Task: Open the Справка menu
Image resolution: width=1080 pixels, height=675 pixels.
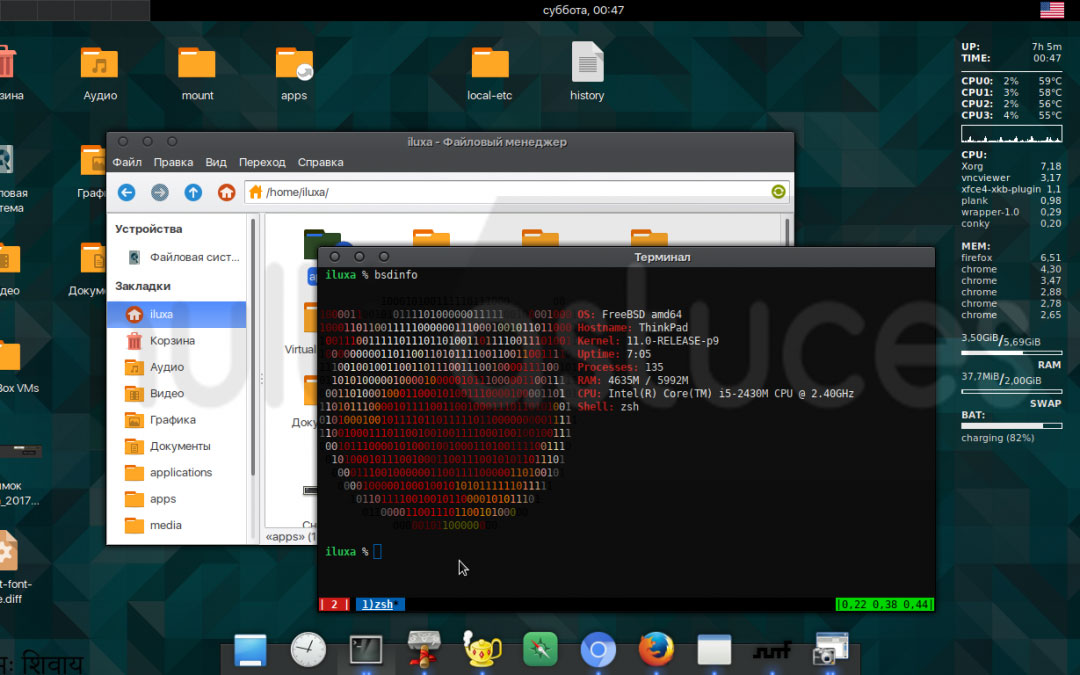Action: 320,162
